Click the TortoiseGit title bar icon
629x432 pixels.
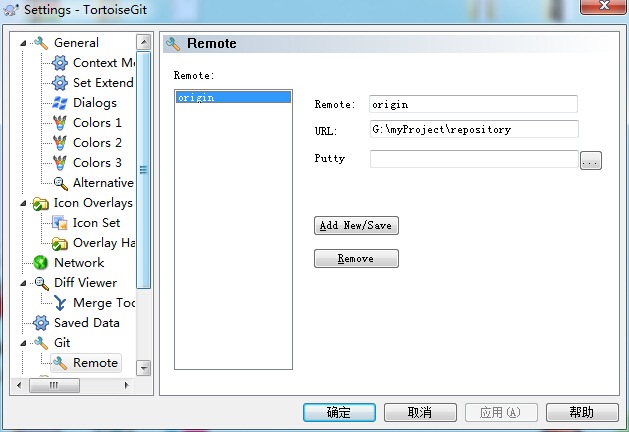coord(11,10)
